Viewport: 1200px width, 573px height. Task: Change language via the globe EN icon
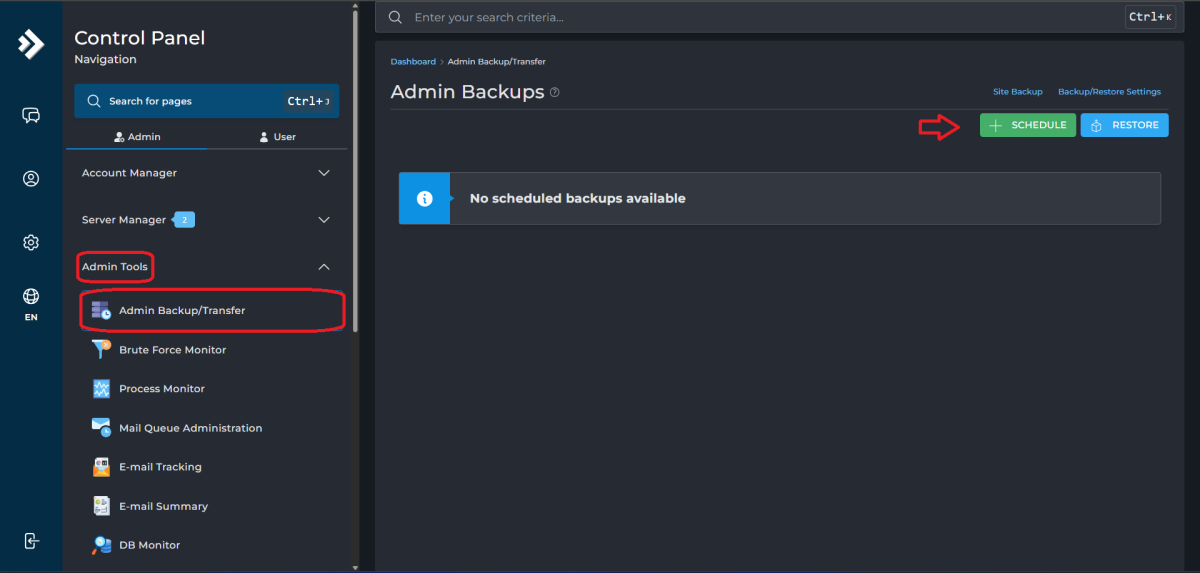point(31,303)
